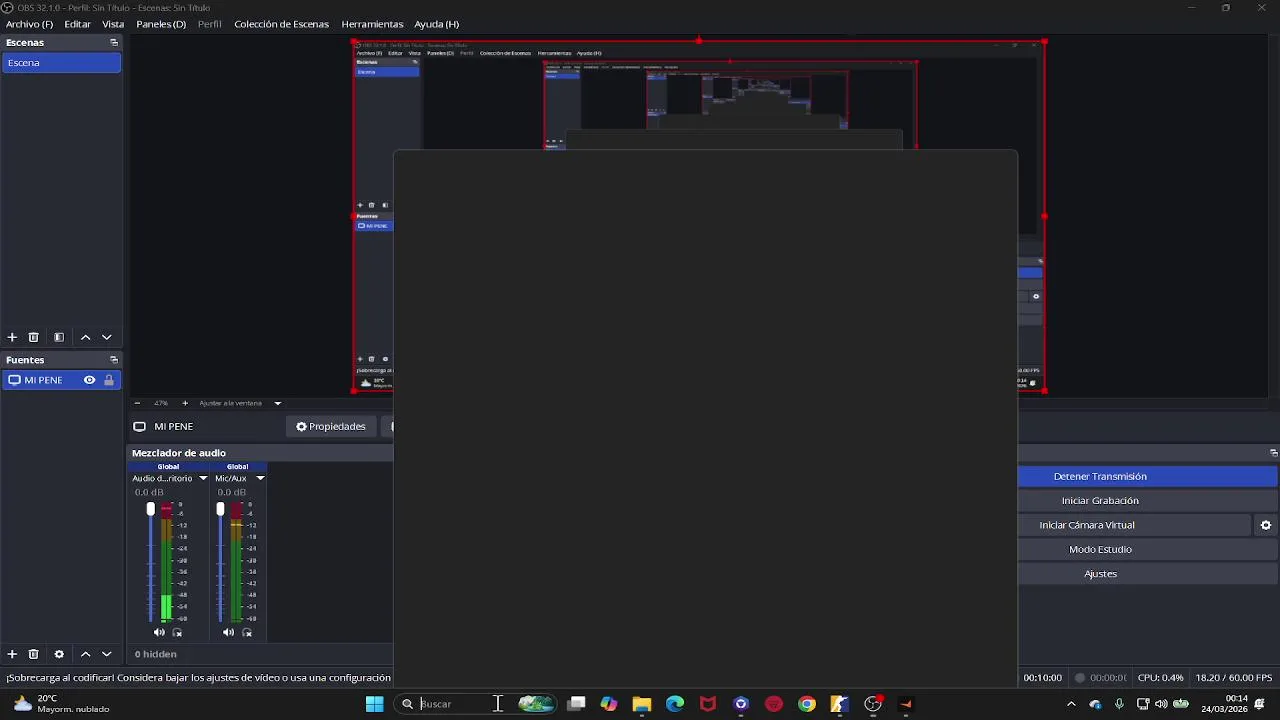Open virtual camera settings gear icon
The width and height of the screenshot is (1280, 720).
pos(1266,525)
